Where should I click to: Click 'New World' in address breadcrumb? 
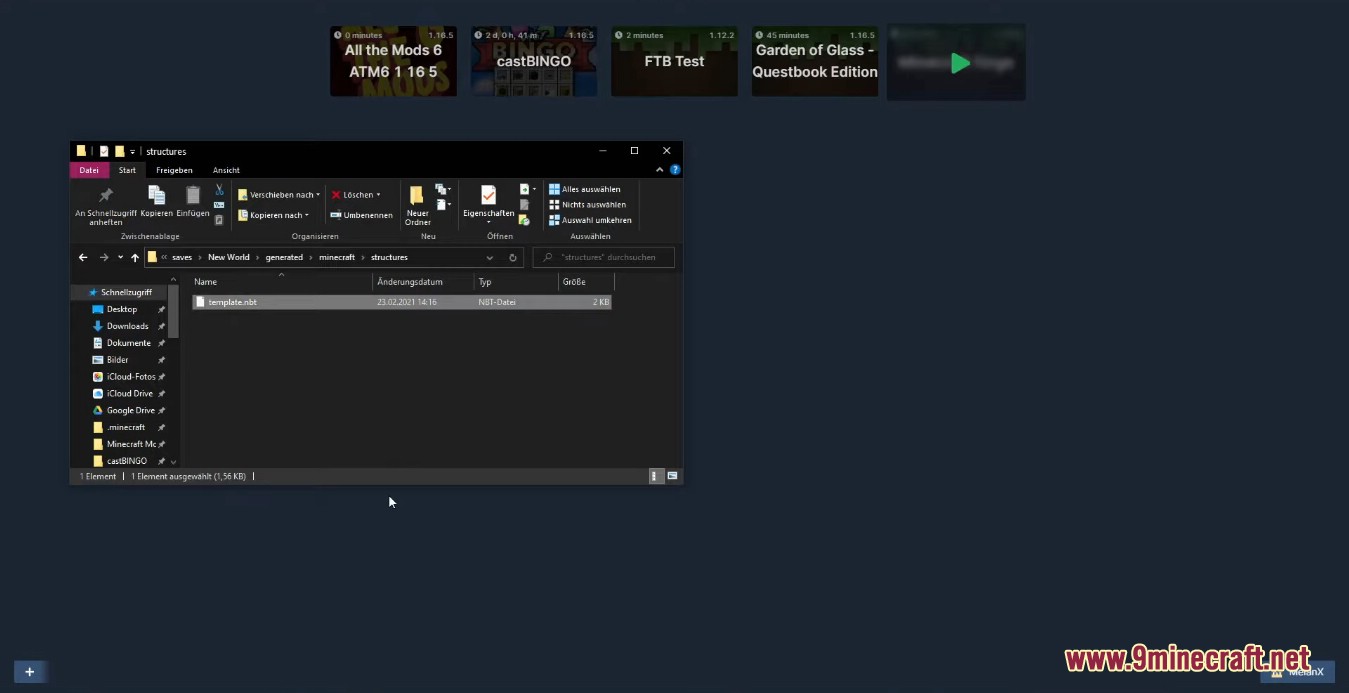[x=229, y=257]
